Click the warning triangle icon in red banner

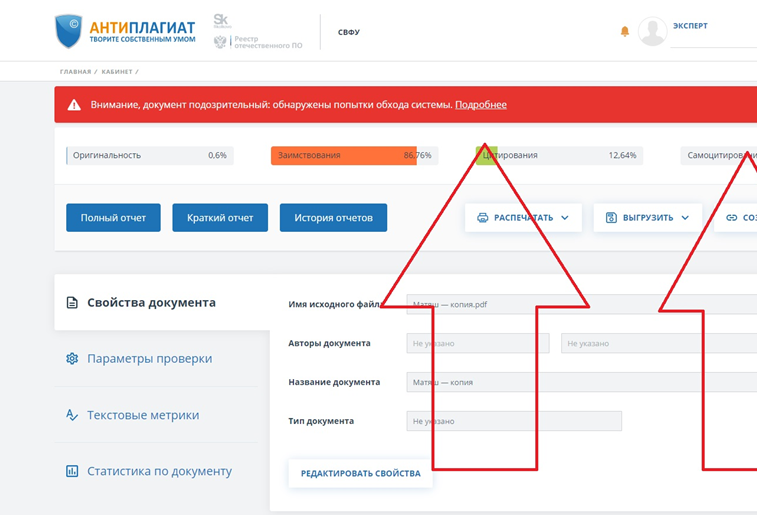[74, 105]
